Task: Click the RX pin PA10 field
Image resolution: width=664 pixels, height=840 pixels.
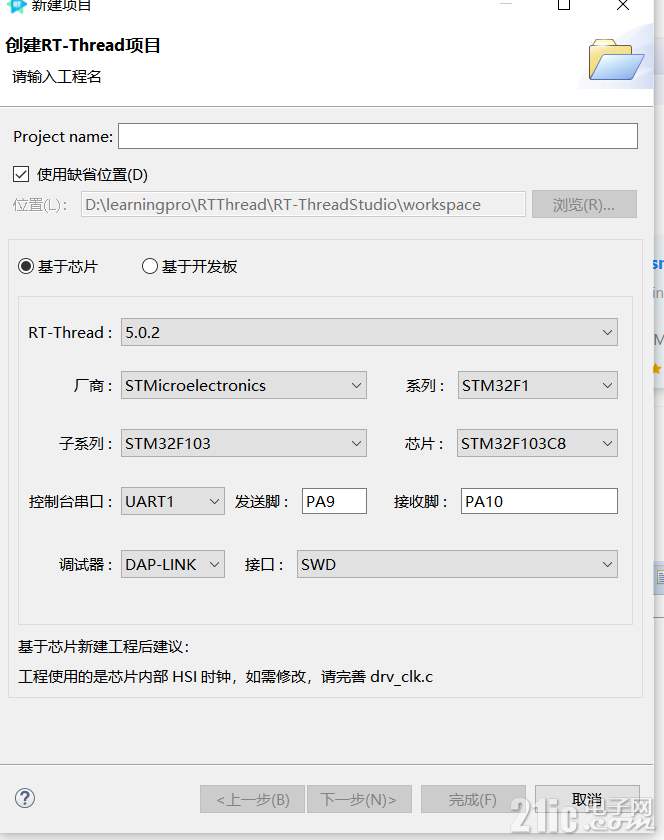Action: pos(539,501)
